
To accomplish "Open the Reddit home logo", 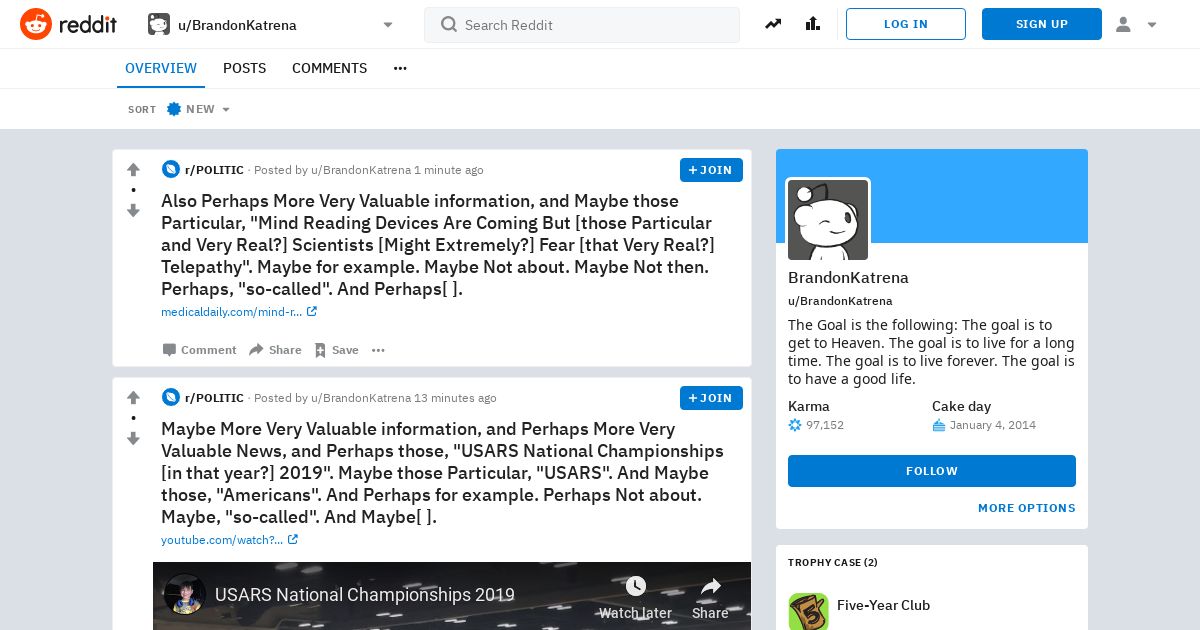I will coord(68,24).
